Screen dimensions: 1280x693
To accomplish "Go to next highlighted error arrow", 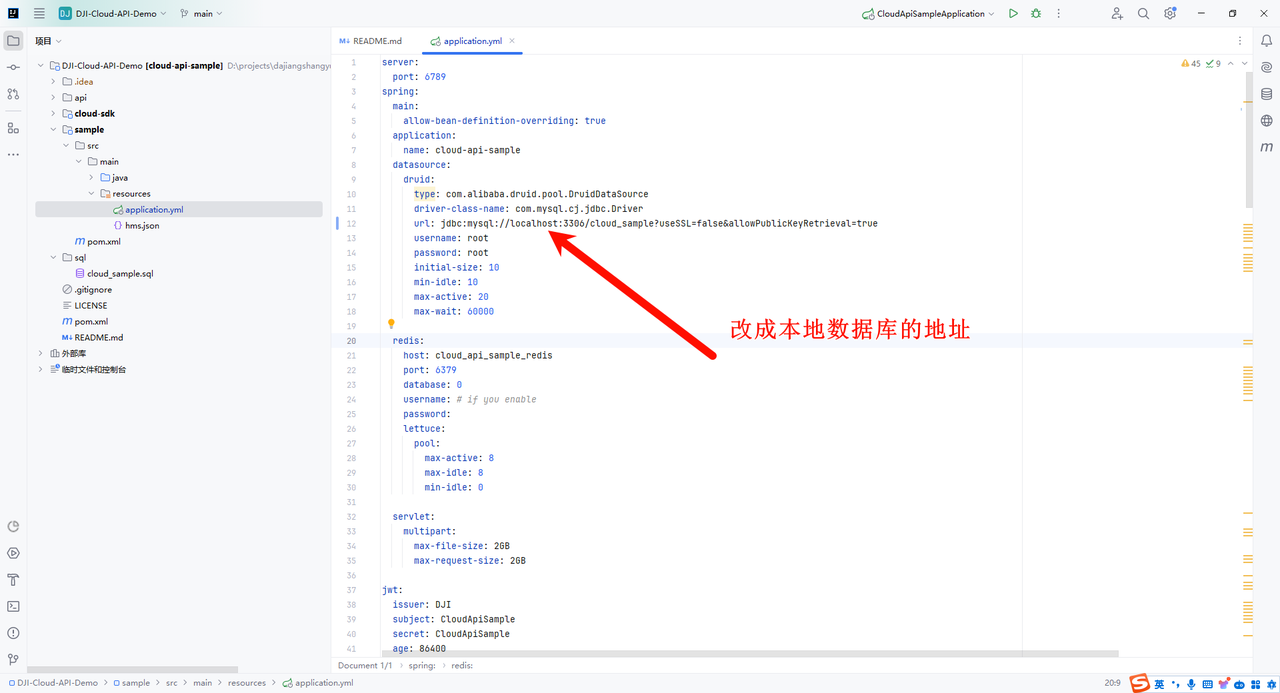I will (x=1244, y=63).
